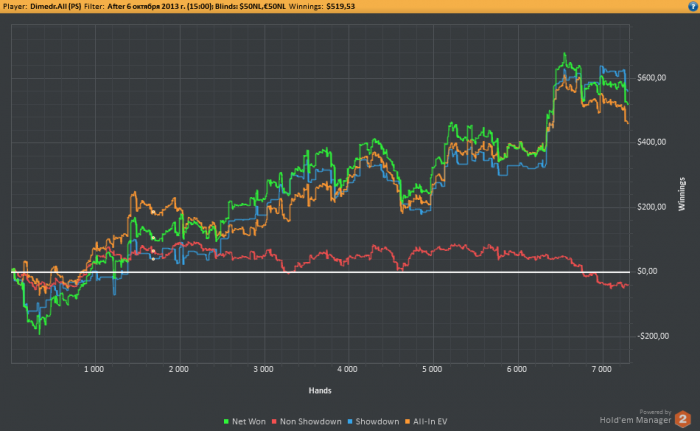Click the player name Dimedr.All (PS)

(x=56, y=6)
